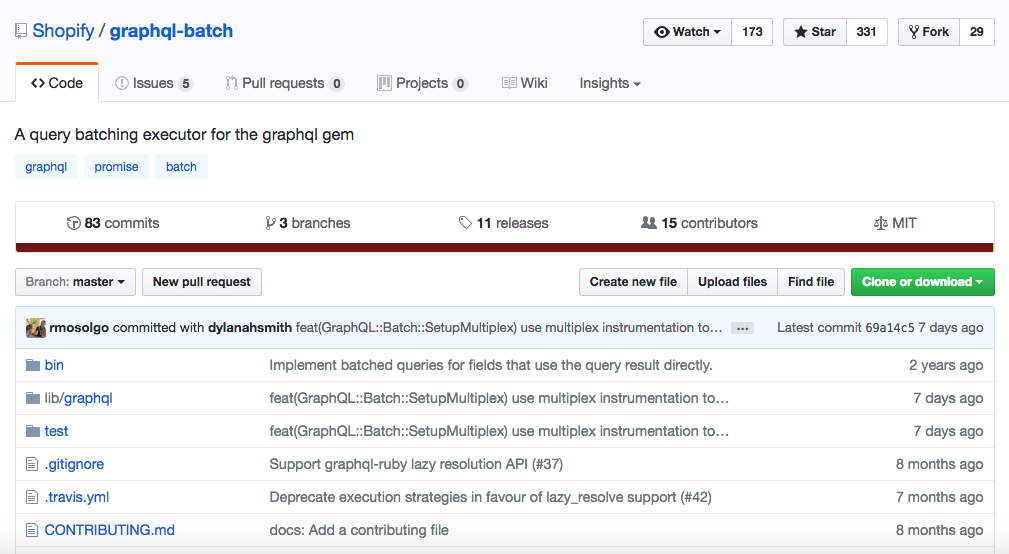Viewport: 1009px width, 554px height.
Task: Open the graphql-batch repository link
Action: pyautogui.click(x=171, y=31)
